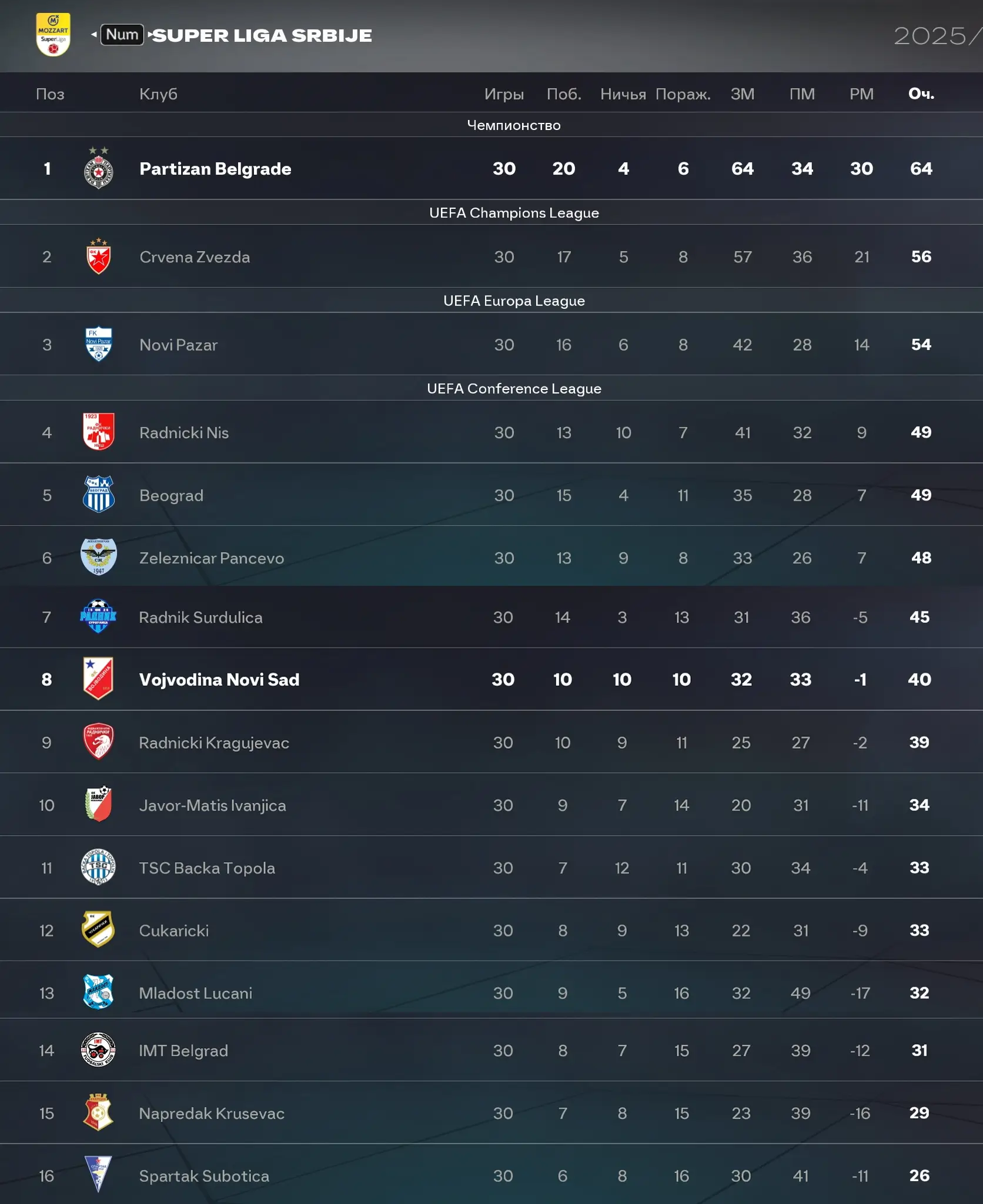983x1204 pixels.
Task: Click the Mozzart Super Liga logo
Action: coord(54,35)
